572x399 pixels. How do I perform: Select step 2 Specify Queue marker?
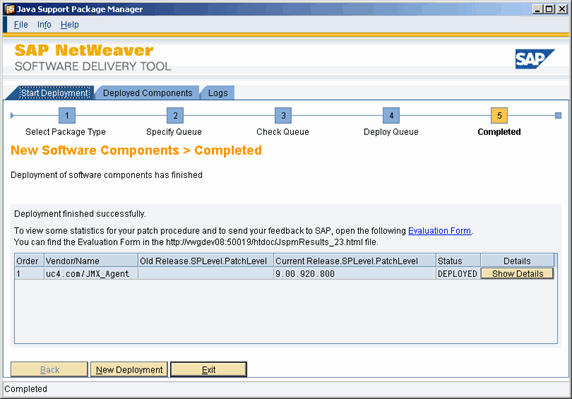tap(175, 116)
